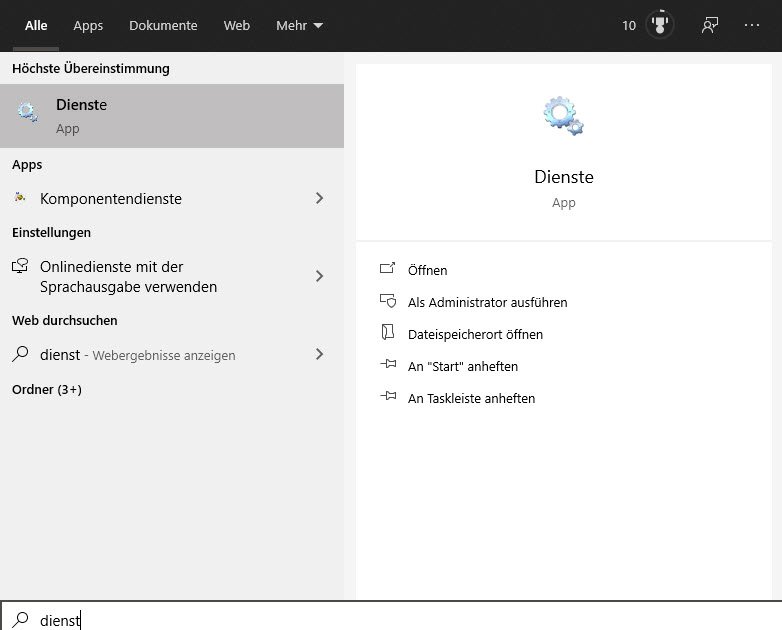This screenshot has height=630, width=782.
Task: Open the feedback icon in top bar
Action: click(x=710, y=25)
